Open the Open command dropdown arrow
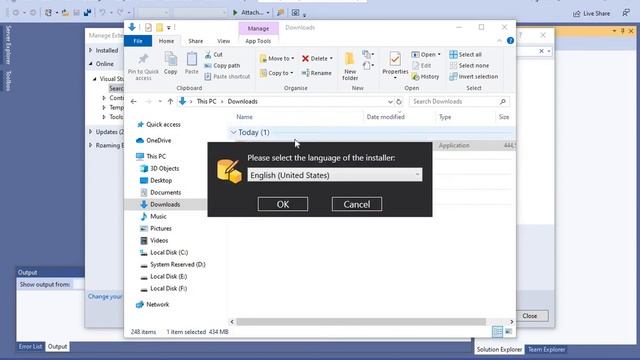This screenshot has width=640, height=360. (x=439, y=54)
